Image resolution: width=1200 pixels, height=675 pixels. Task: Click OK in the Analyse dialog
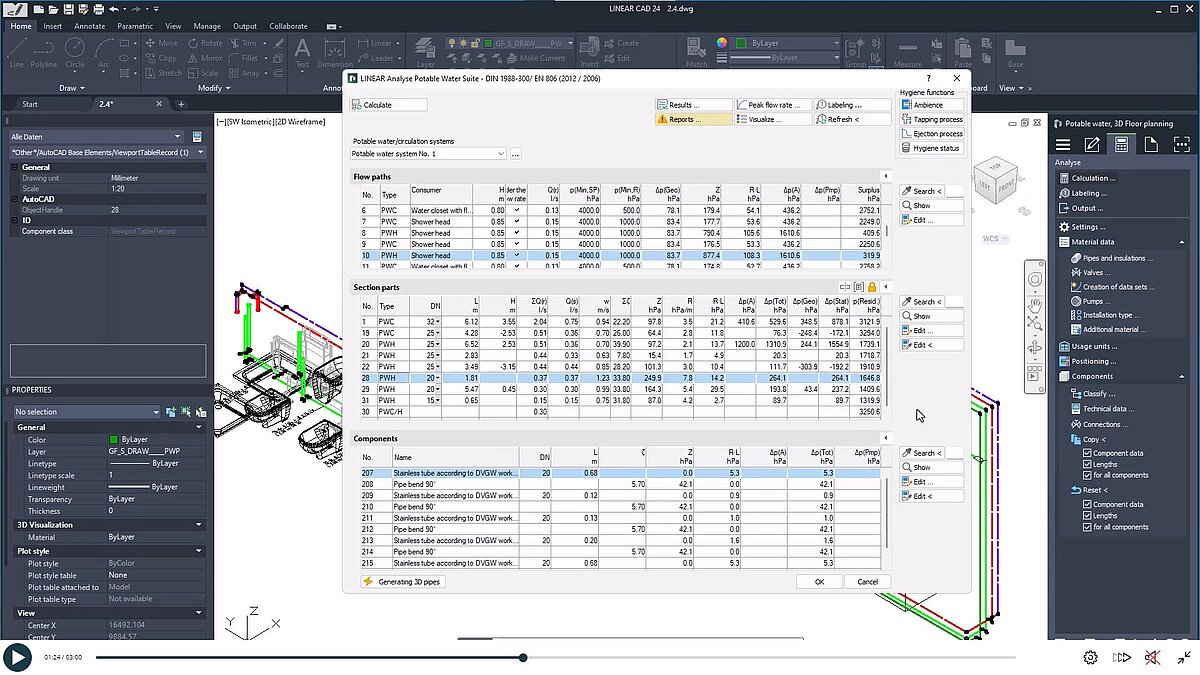coord(818,580)
